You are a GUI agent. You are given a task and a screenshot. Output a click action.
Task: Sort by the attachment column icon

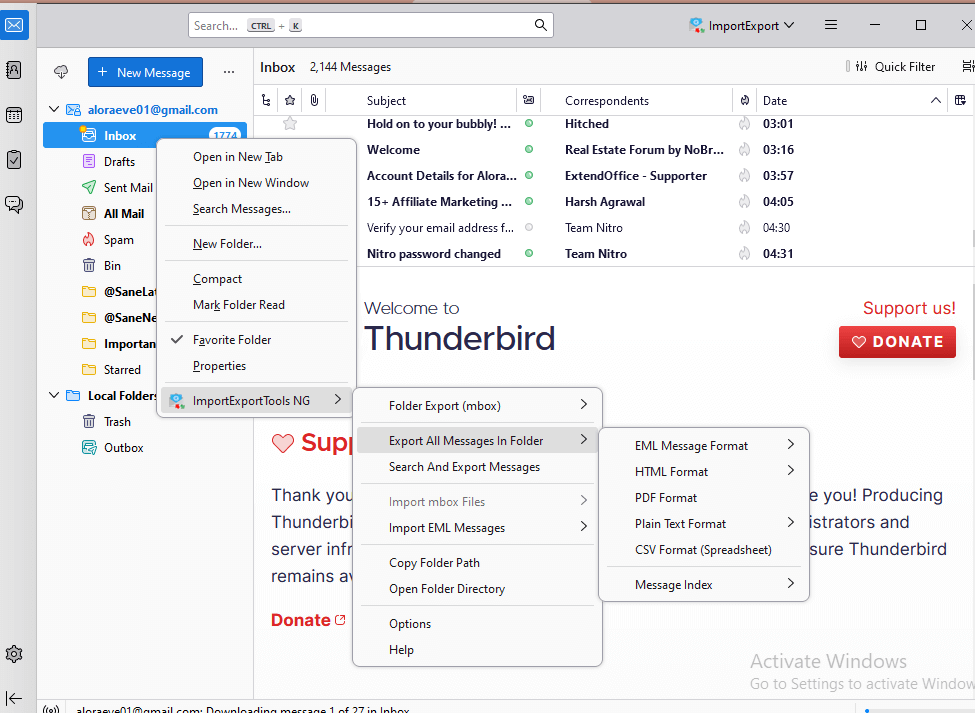point(315,100)
